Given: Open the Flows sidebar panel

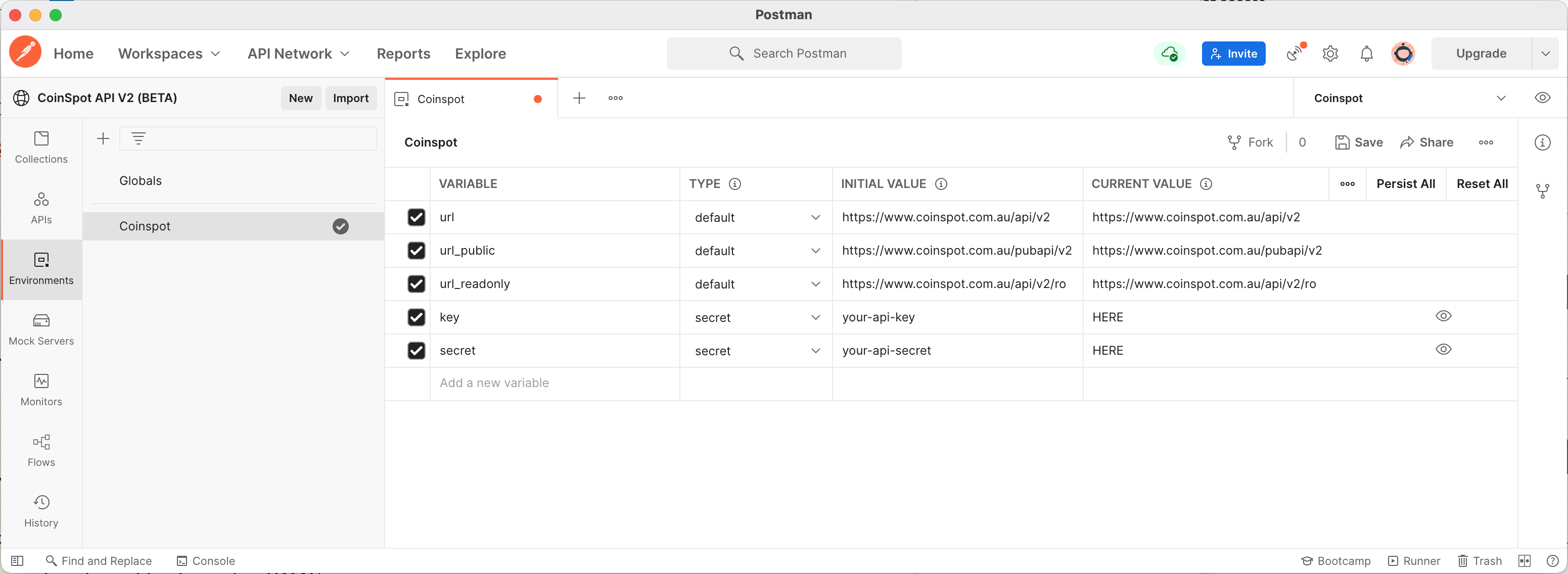Looking at the screenshot, I should click(x=41, y=451).
